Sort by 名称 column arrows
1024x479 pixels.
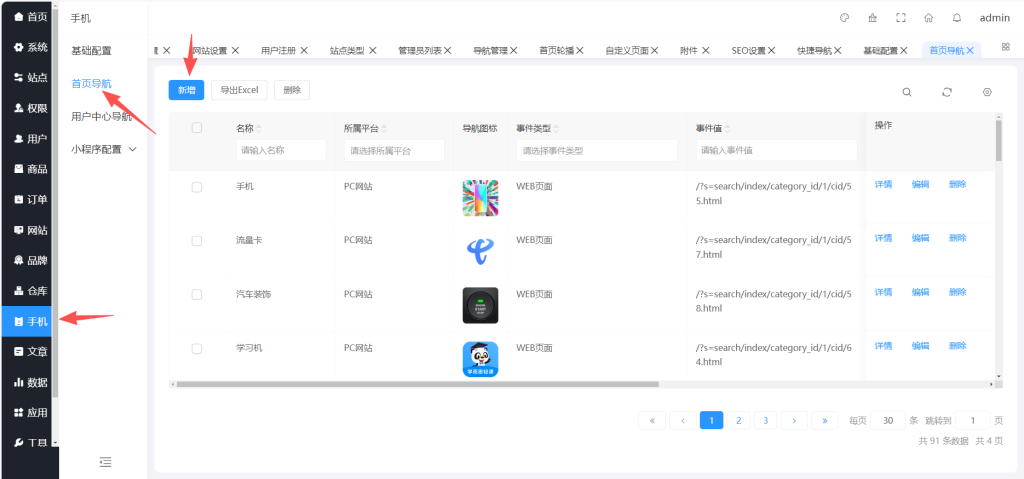(x=259, y=128)
